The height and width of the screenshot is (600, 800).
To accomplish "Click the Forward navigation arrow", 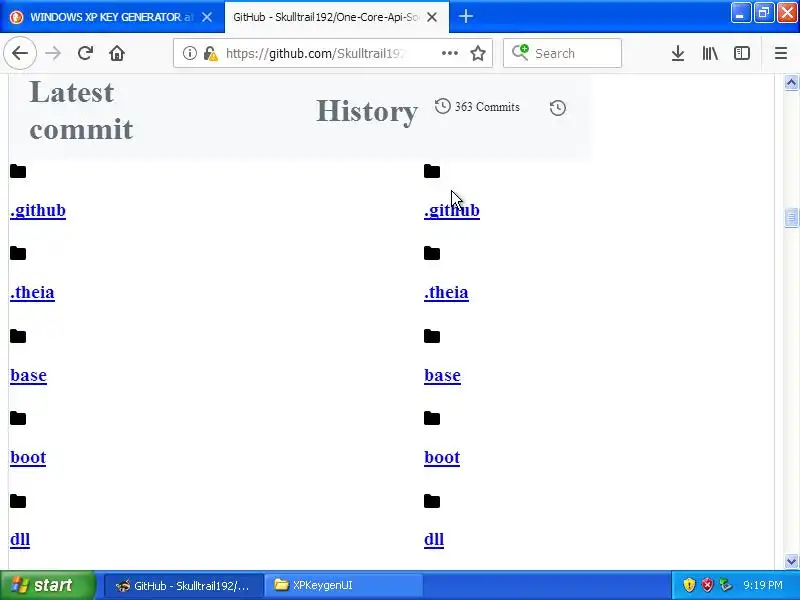I will 53,53.
